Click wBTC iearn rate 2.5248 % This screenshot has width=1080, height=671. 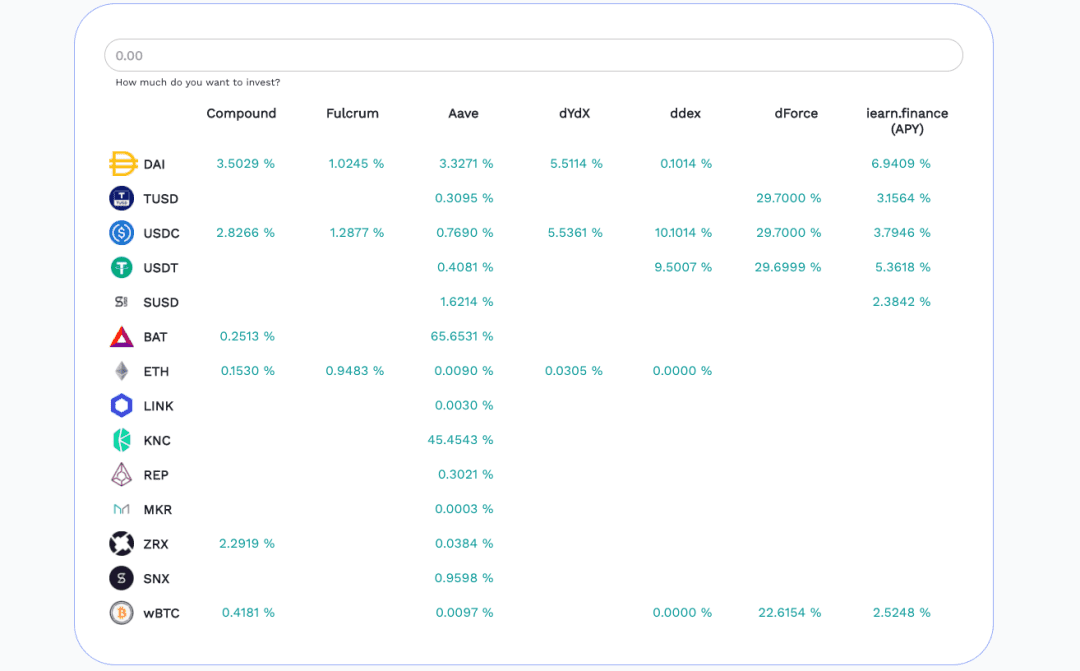pyautogui.click(x=902, y=612)
